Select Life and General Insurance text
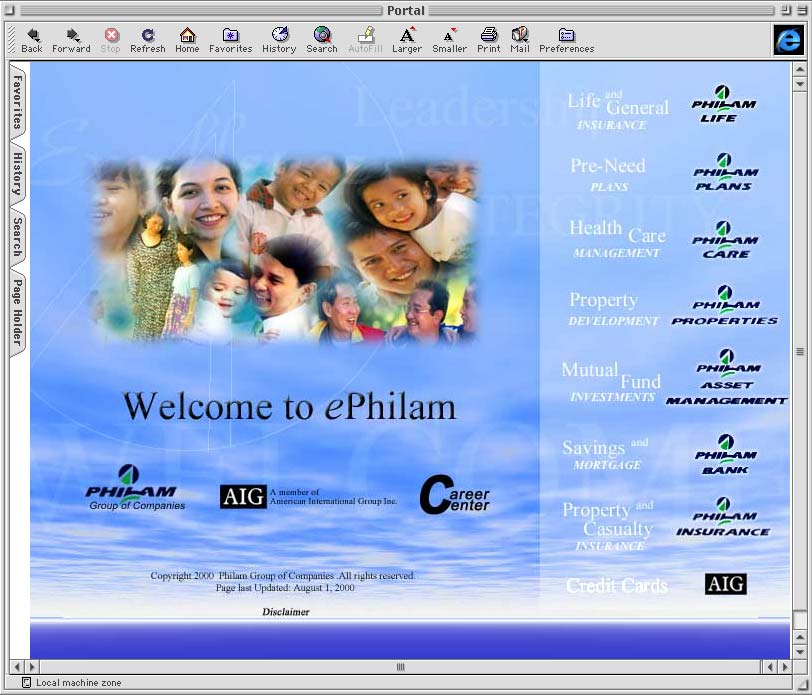812x695 pixels. (x=618, y=111)
